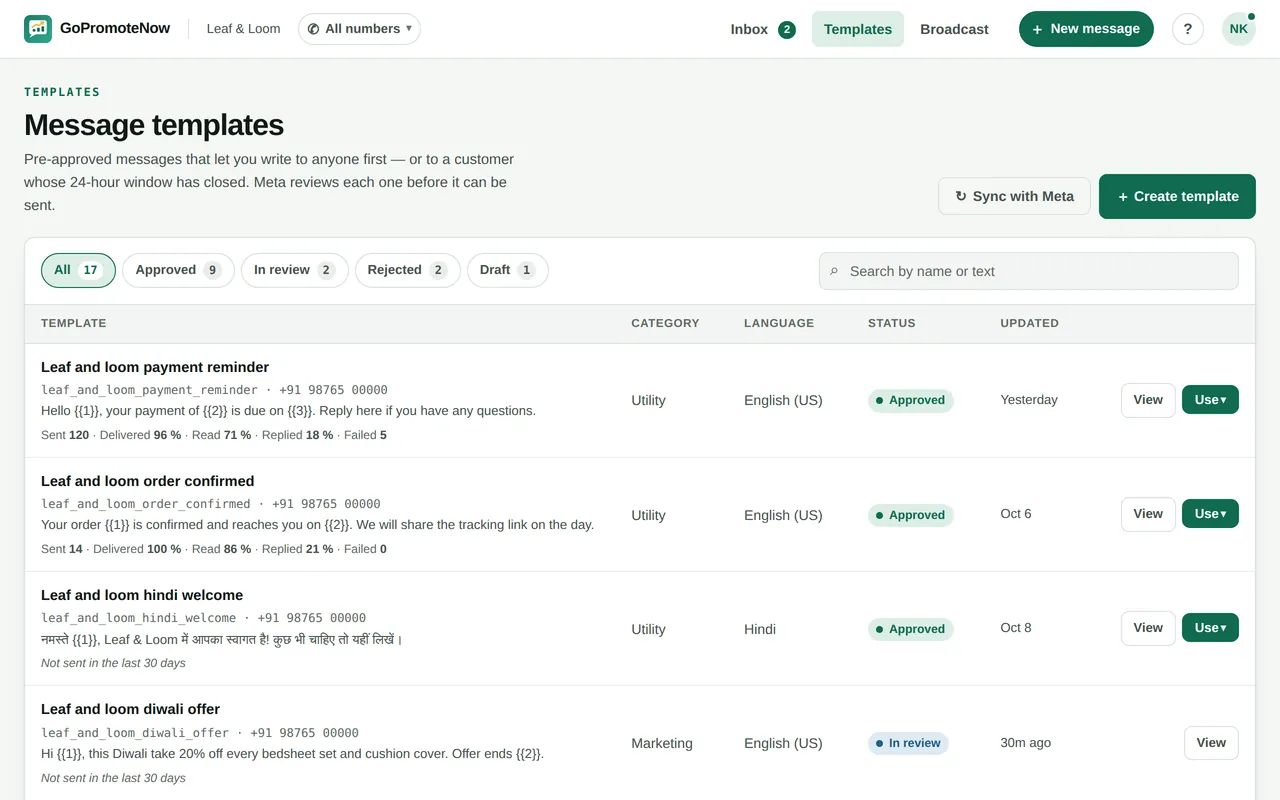View the hindi welcome template
Viewport: 1280px width, 800px height.
(x=1148, y=628)
